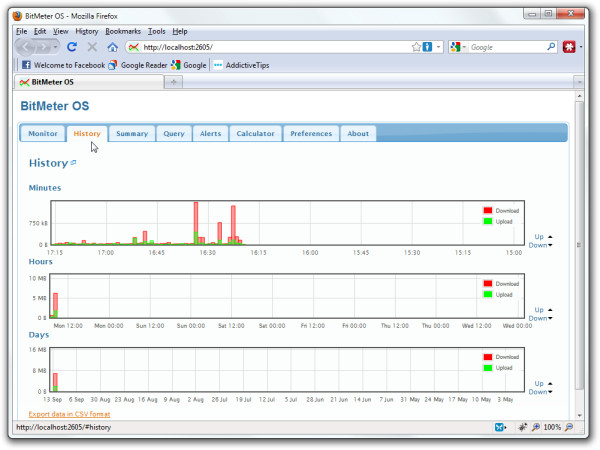The image size is (600, 450).
Task: Open the About tab
Action: pyautogui.click(x=358, y=134)
